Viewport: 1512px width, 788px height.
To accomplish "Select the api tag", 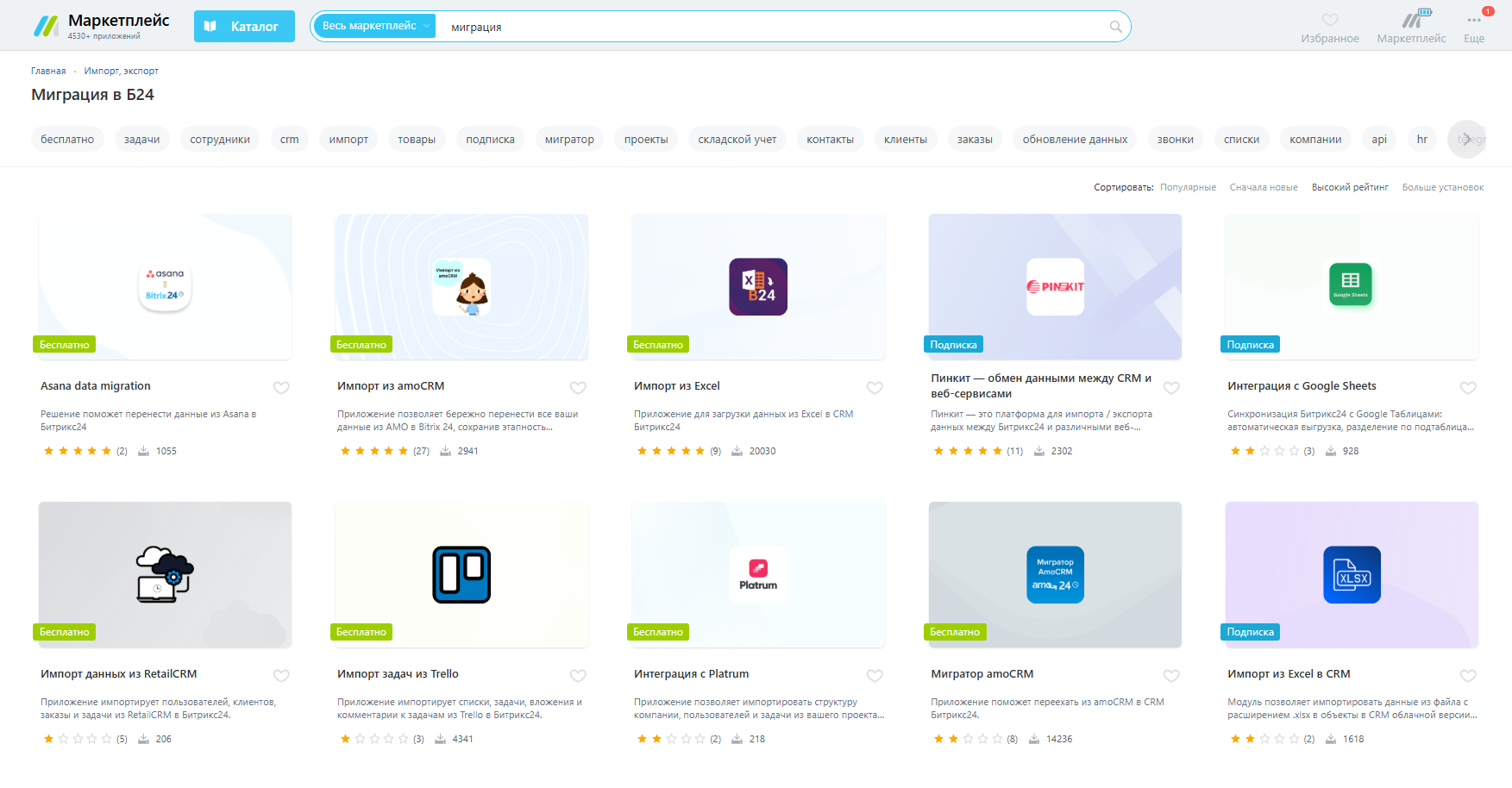I will pyautogui.click(x=1379, y=139).
